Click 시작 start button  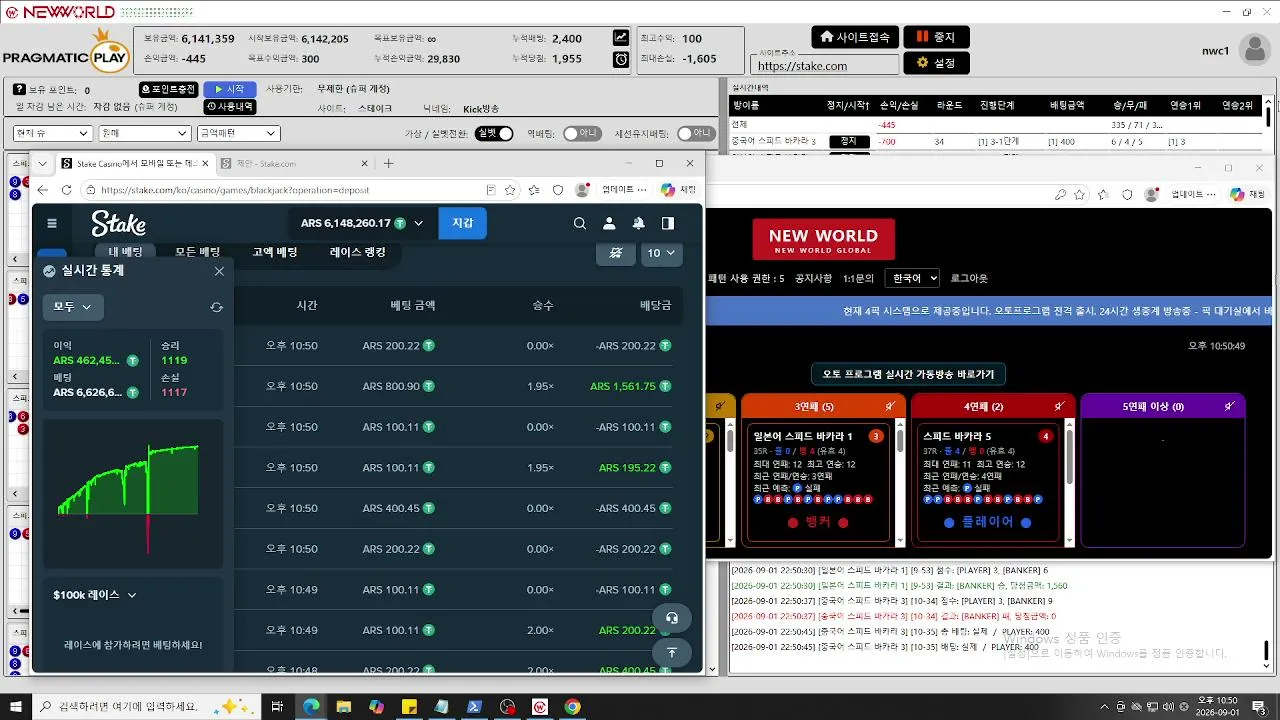230,90
